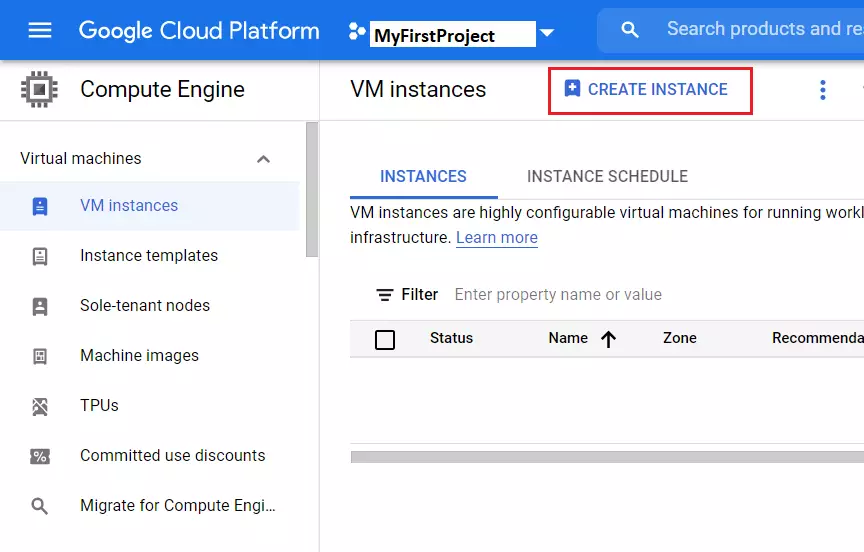Click the VM instances sidebar icon

coord(40,206)
